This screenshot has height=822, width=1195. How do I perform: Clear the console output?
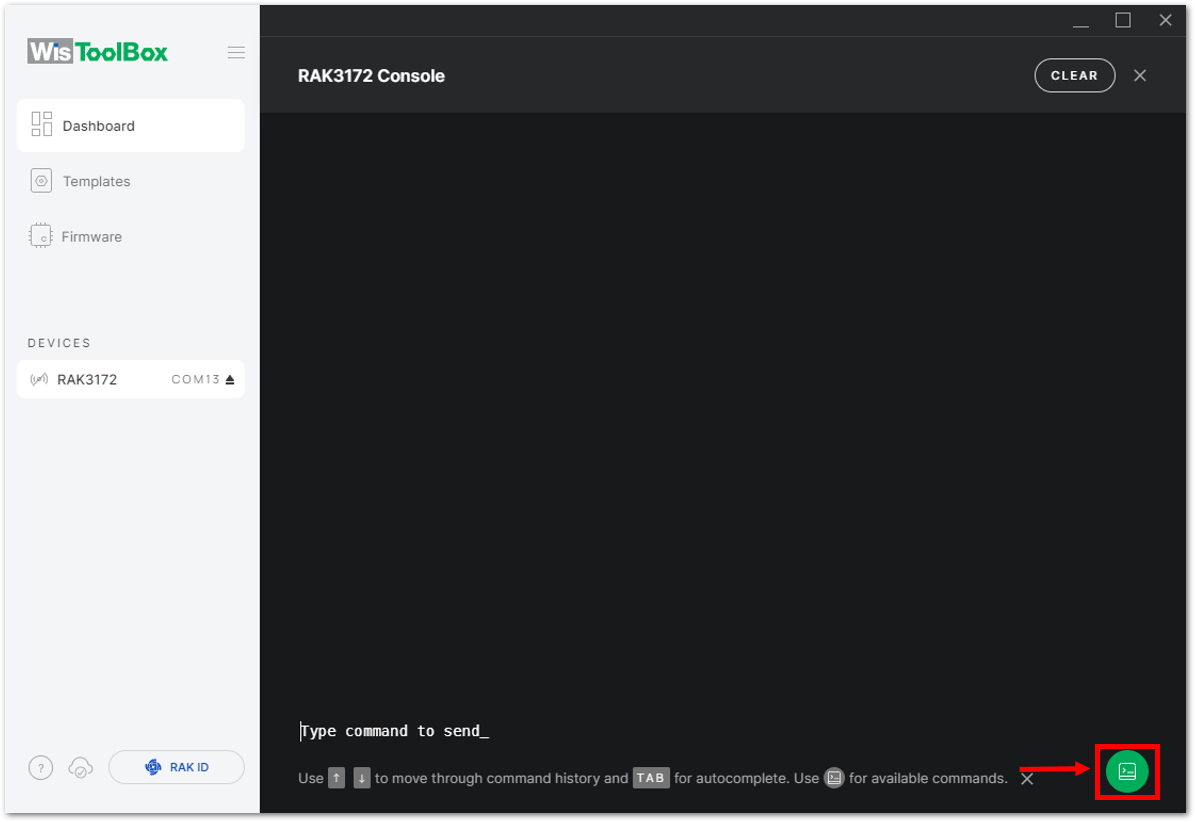coord(1075,75)
